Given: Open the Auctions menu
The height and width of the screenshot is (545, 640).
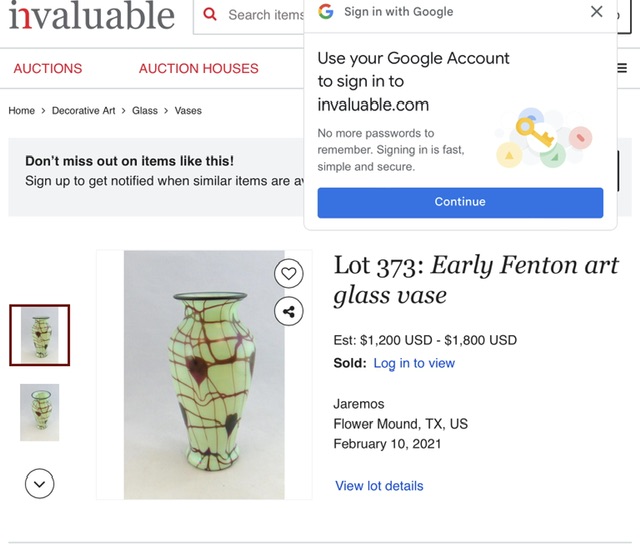Looking at the screenshot, I should [48, 69].
